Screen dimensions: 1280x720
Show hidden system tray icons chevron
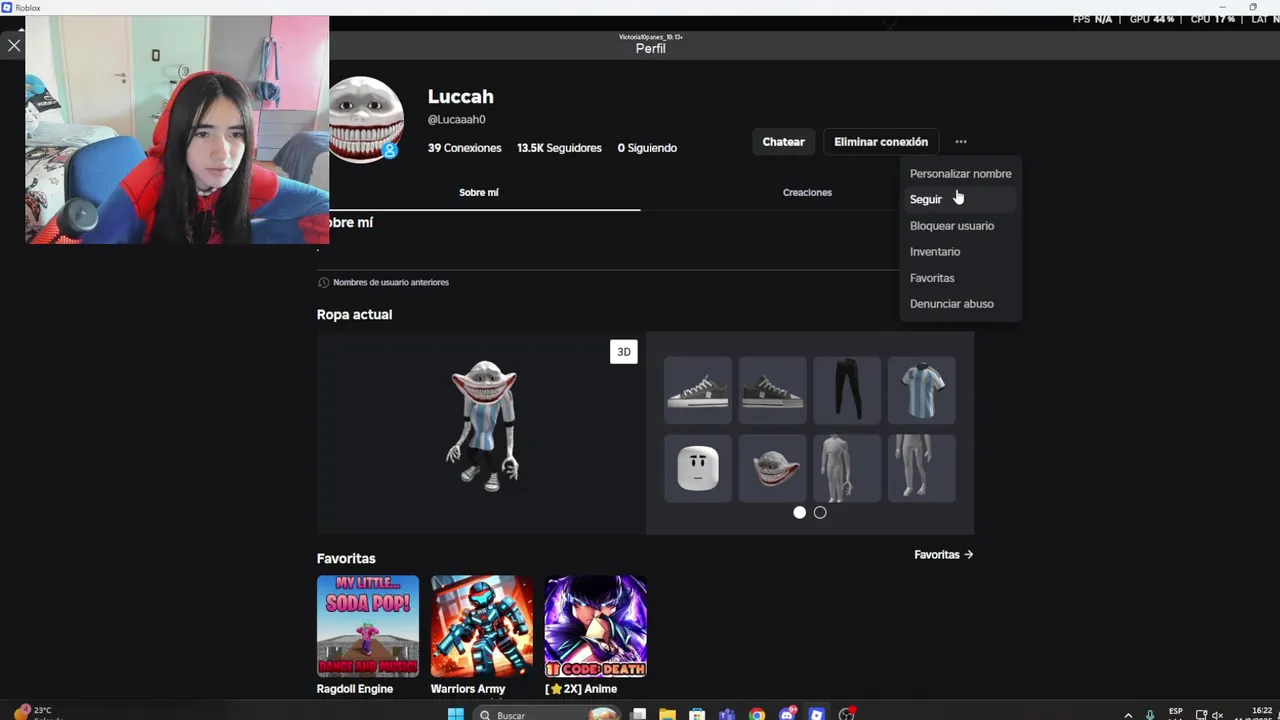tap(1129, 715)
